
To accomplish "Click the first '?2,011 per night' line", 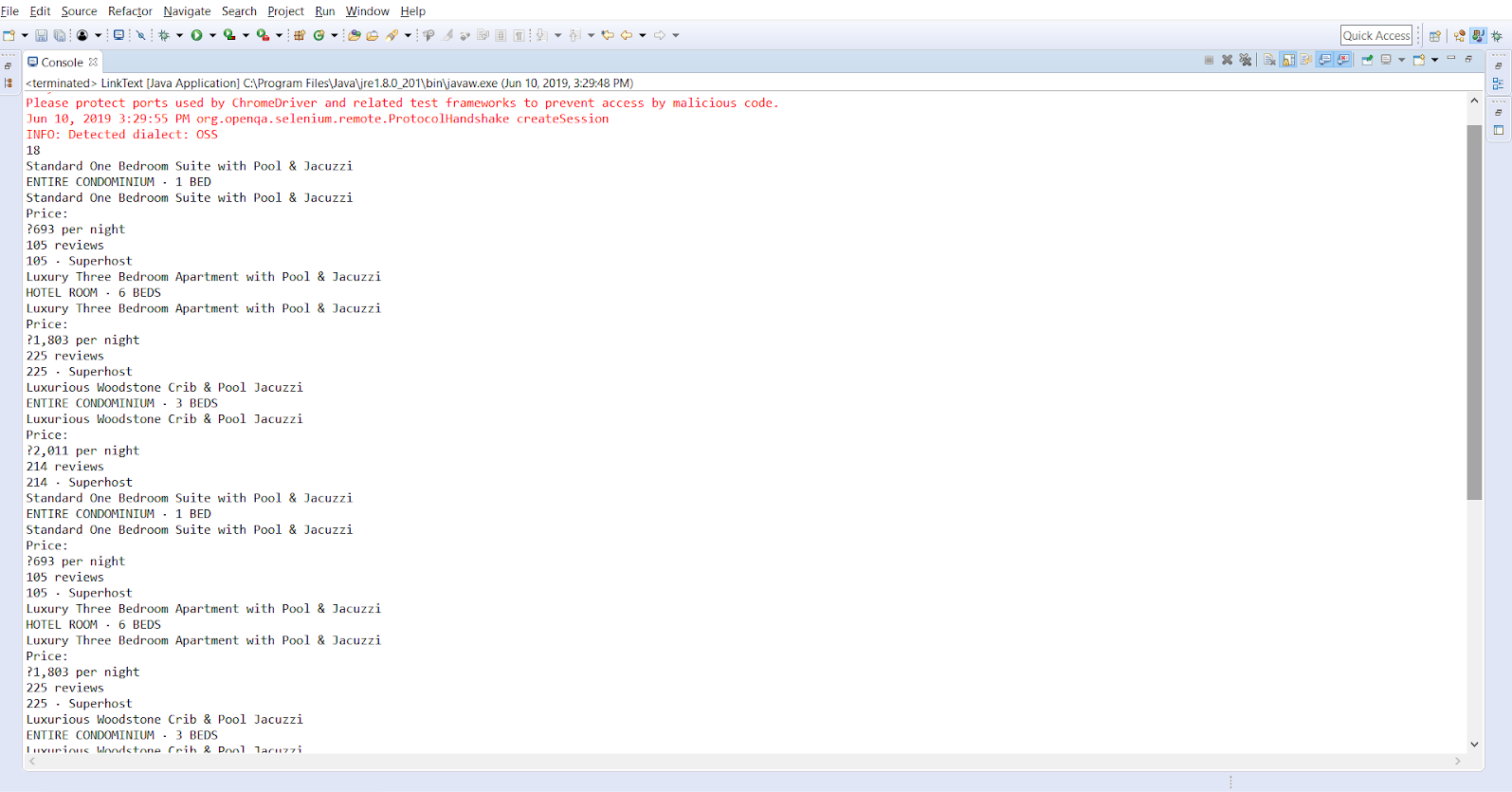I will pyautogui.click(x=82, y=451).
